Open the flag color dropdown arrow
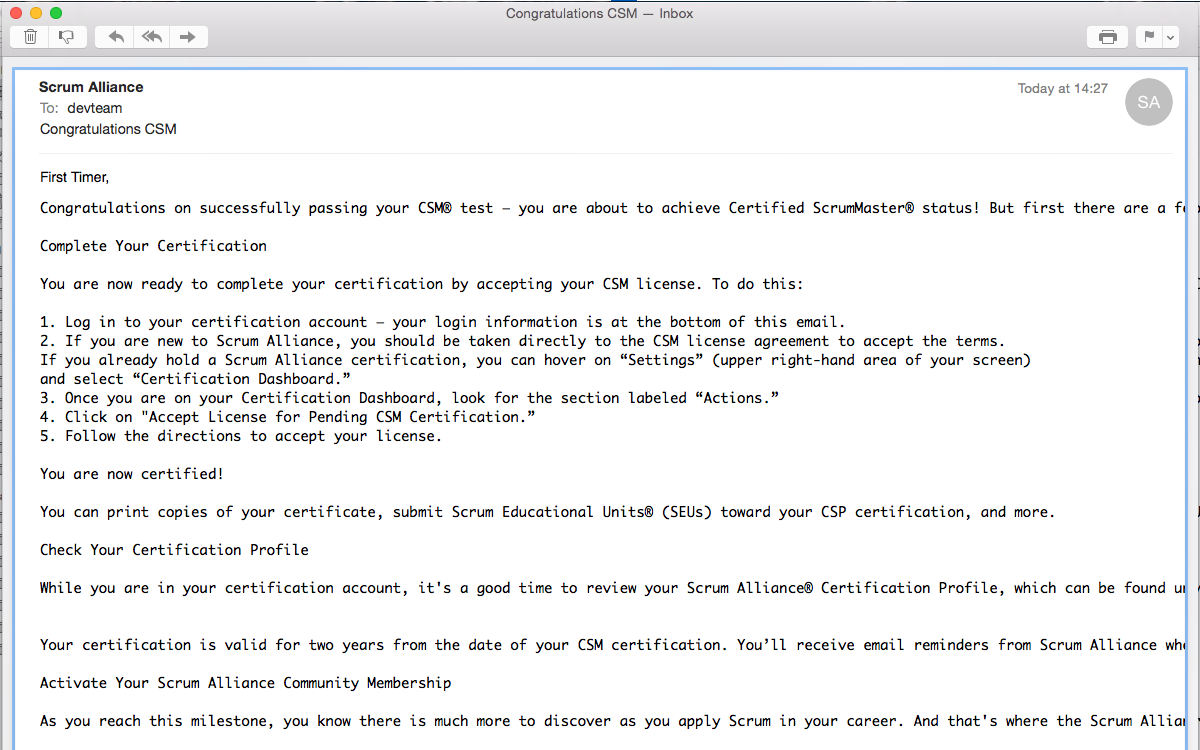1200x750 pixels. click(1170, 37)
